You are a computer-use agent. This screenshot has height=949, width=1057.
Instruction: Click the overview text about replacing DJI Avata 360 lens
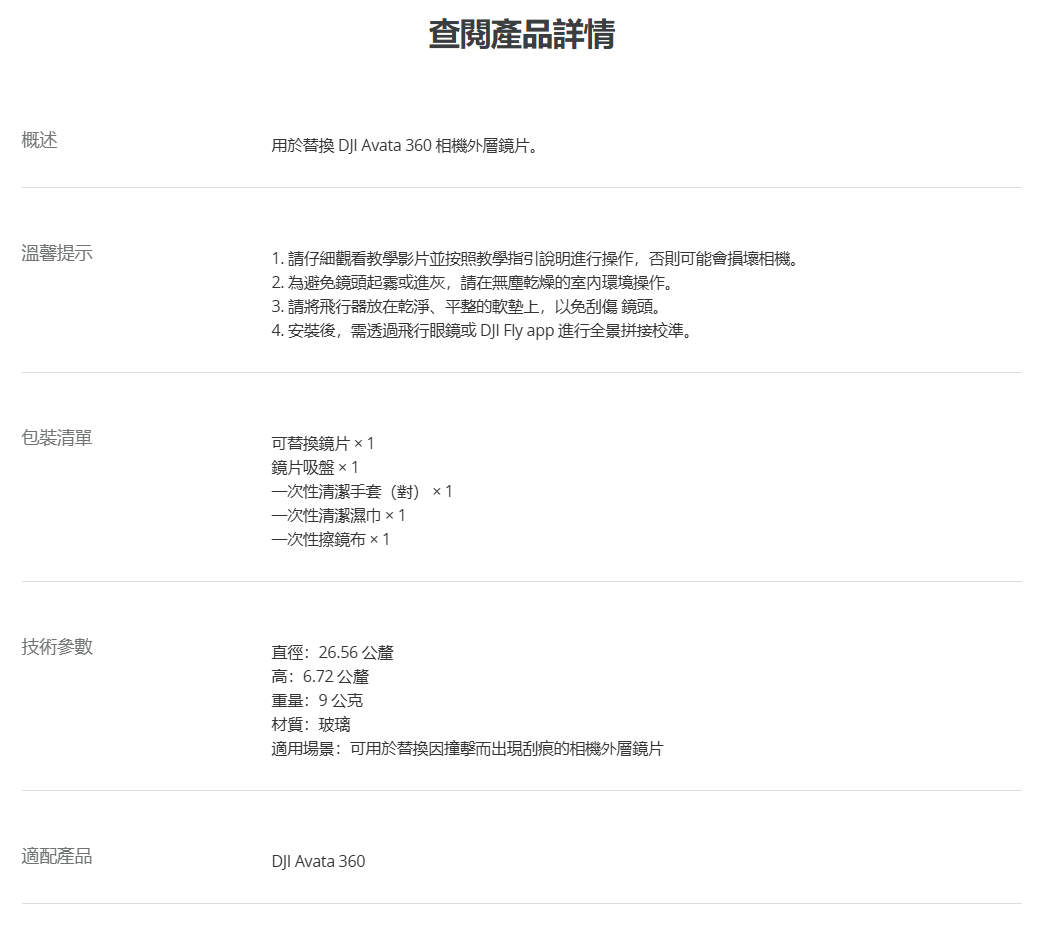tap(406, 146)
